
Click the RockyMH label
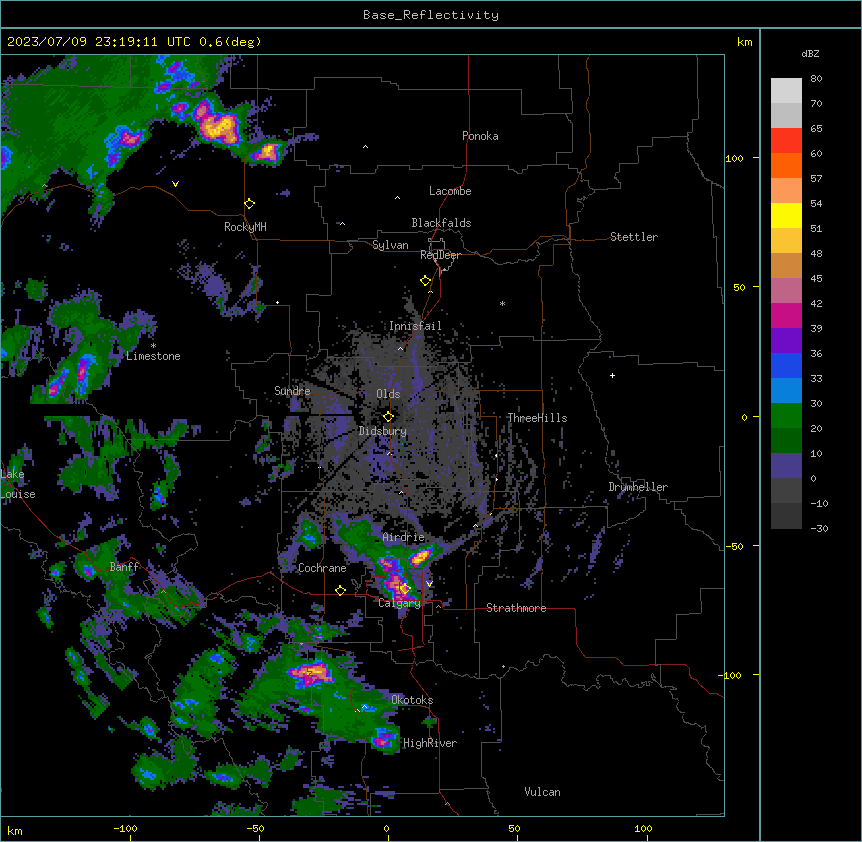pyautogui.click(x=245, y=227)
